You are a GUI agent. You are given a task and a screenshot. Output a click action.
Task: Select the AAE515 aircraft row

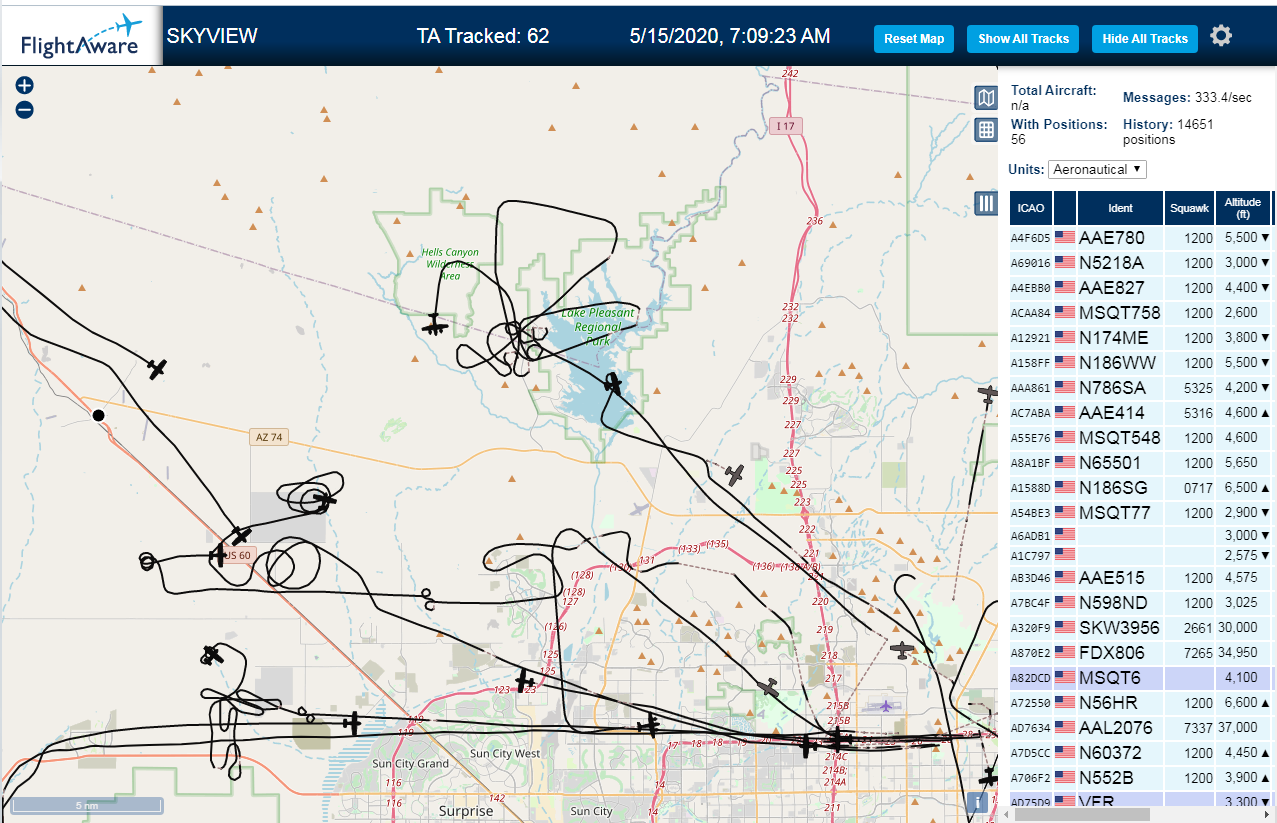click(1141, 578)
